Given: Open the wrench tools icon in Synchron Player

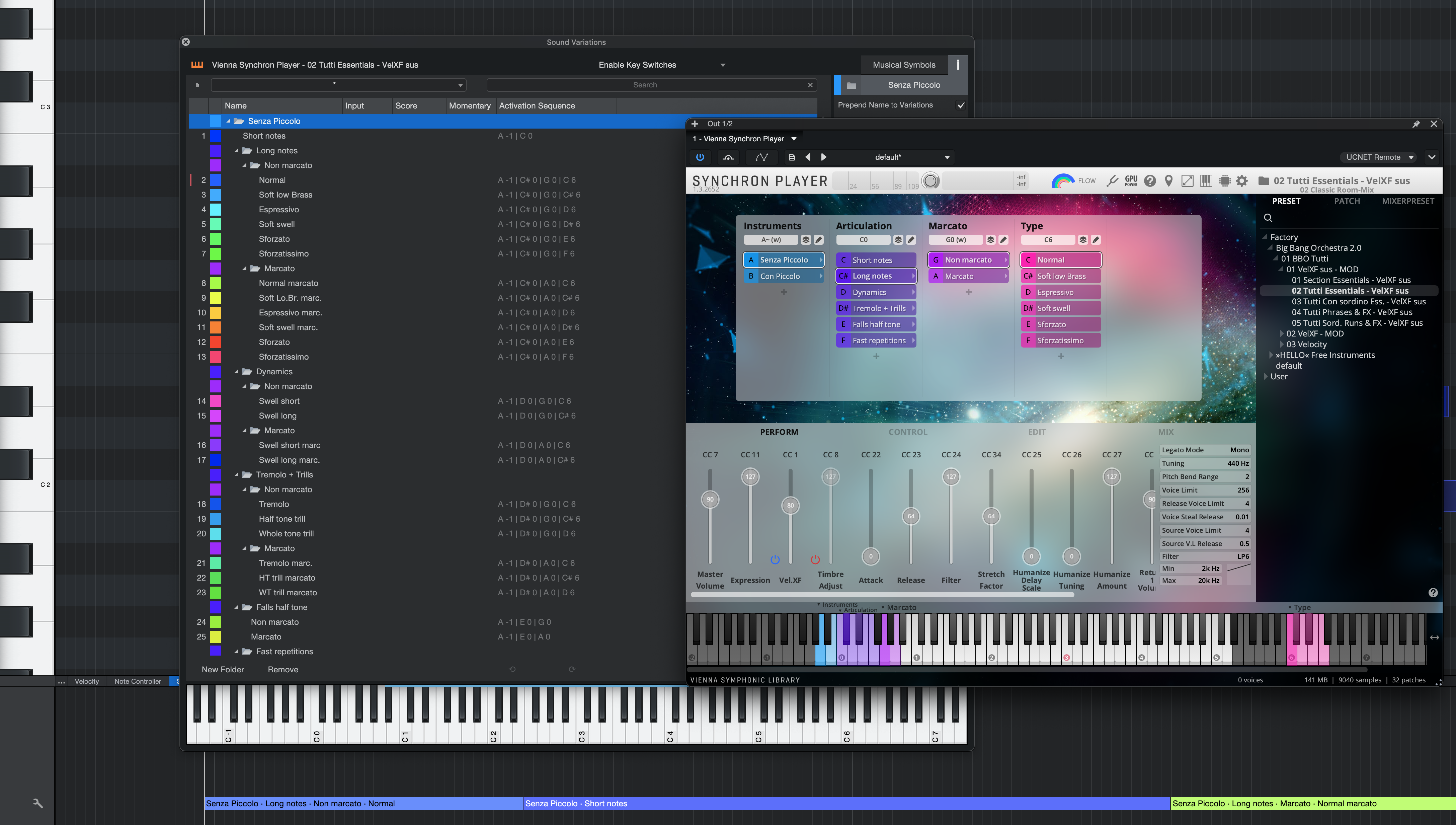Looking at the screenshot, I should tap(1112, 181).
